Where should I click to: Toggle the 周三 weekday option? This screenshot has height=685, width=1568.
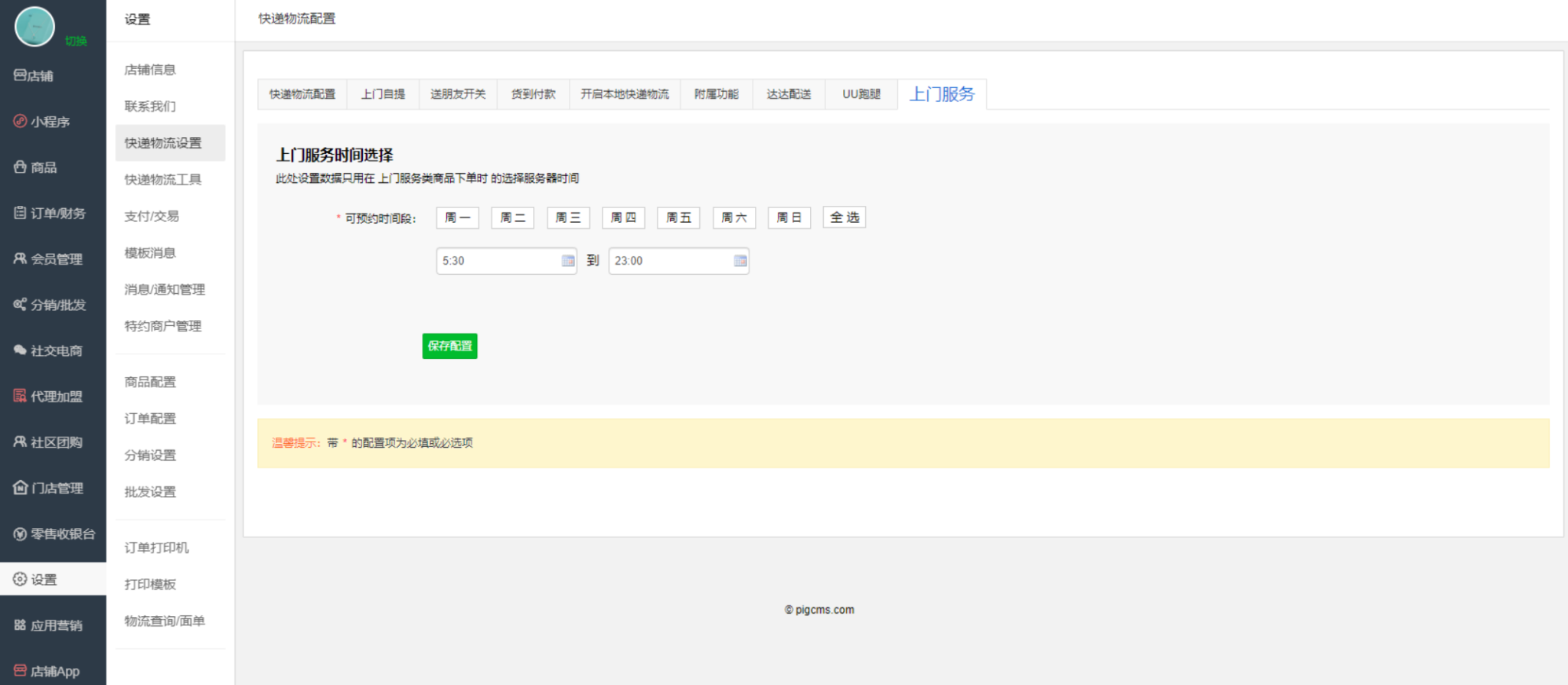[x=568, y=217]
